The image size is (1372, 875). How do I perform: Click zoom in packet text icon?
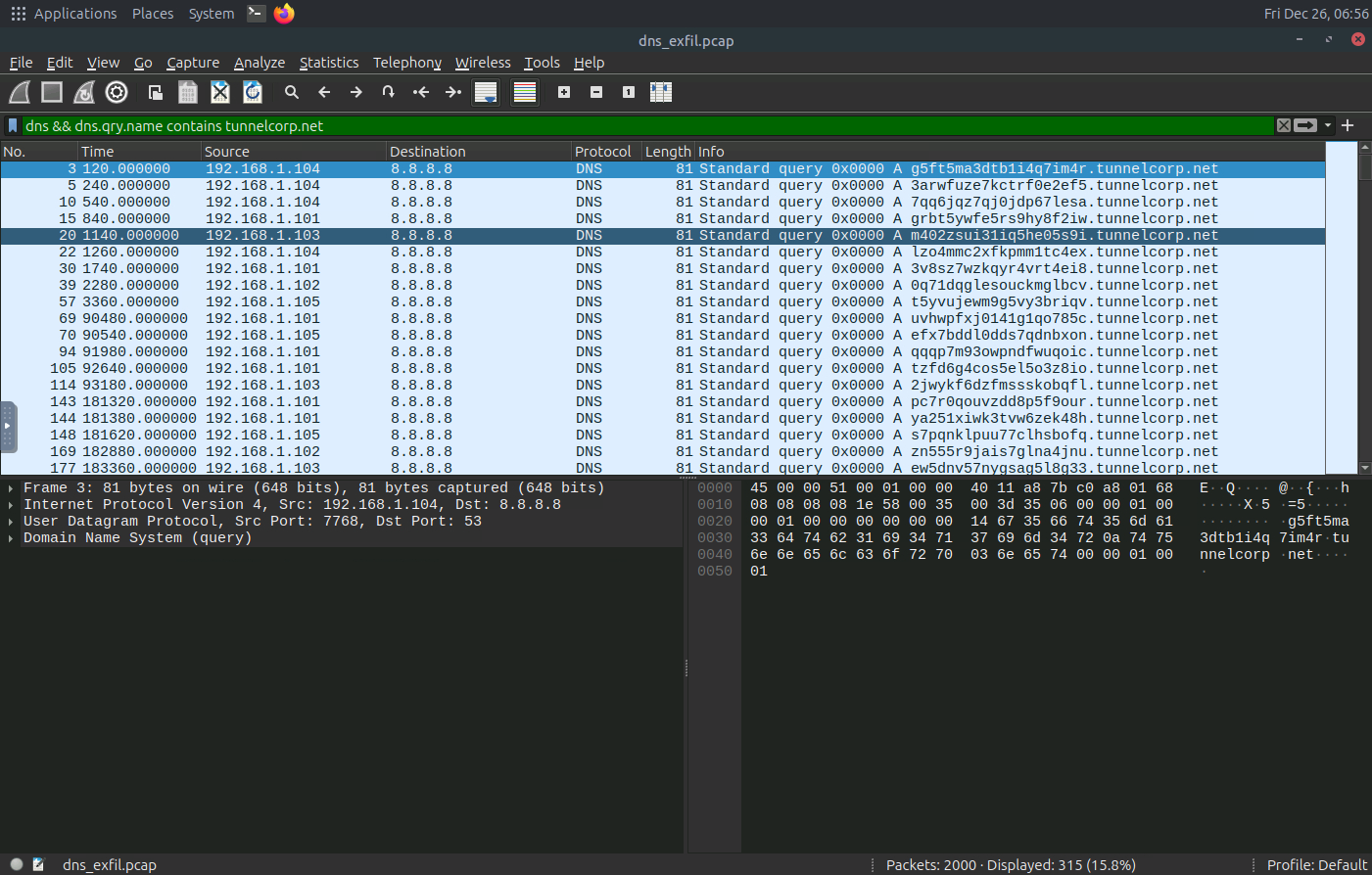pyautogui.click(x=564, y=92)
